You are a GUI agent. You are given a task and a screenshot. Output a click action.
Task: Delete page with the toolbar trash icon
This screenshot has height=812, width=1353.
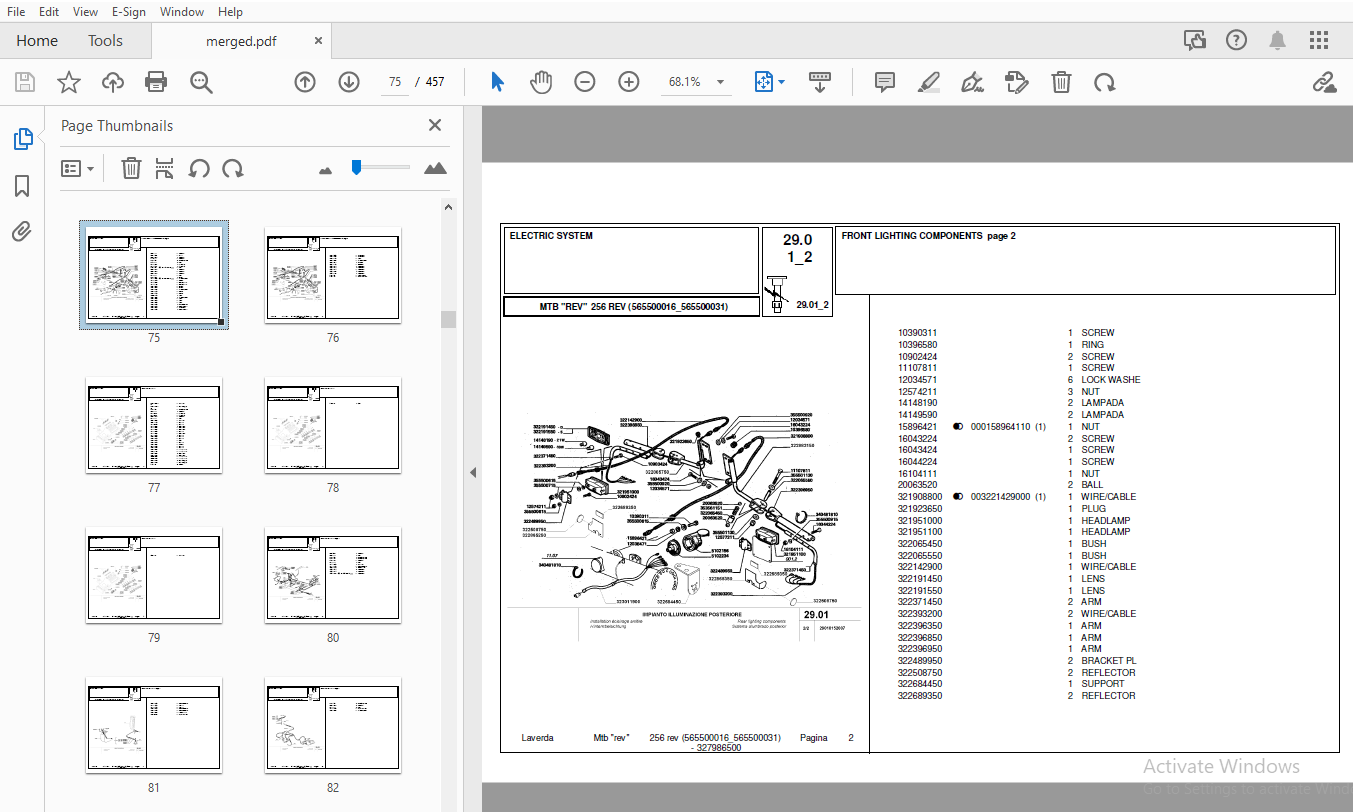pos(1061,82)
